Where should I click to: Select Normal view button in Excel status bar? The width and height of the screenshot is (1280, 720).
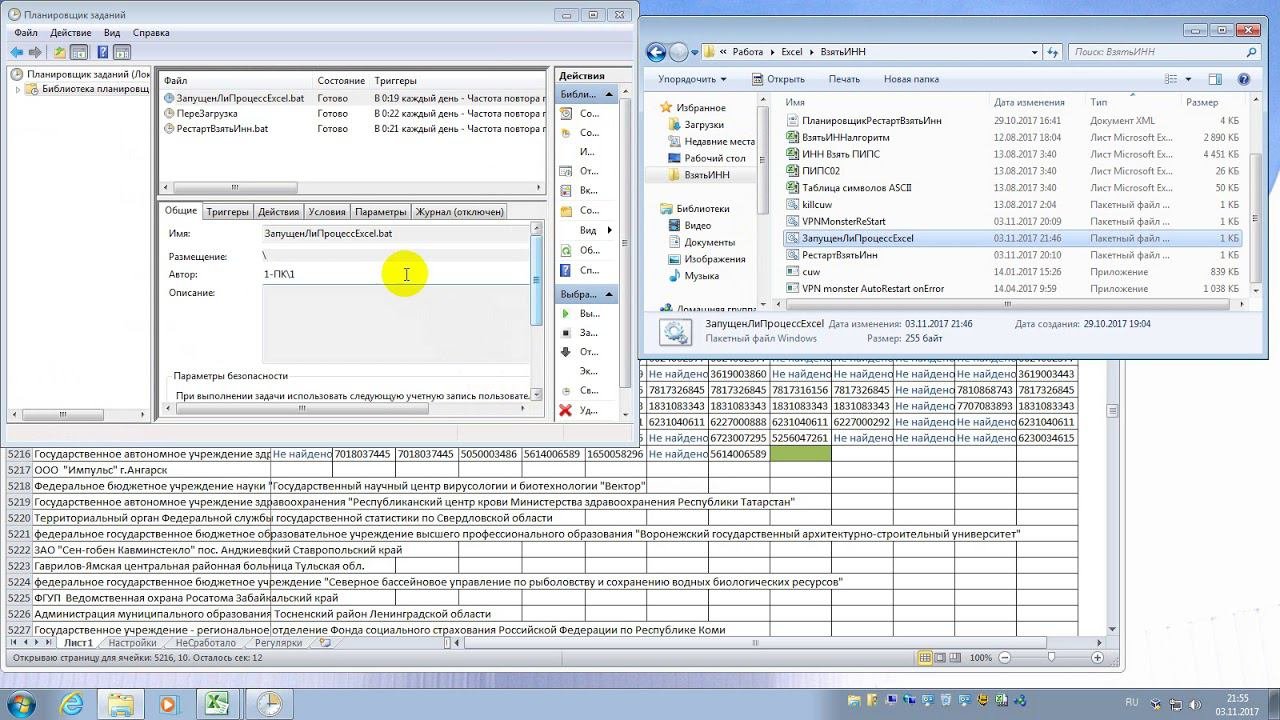coord(925,657)
